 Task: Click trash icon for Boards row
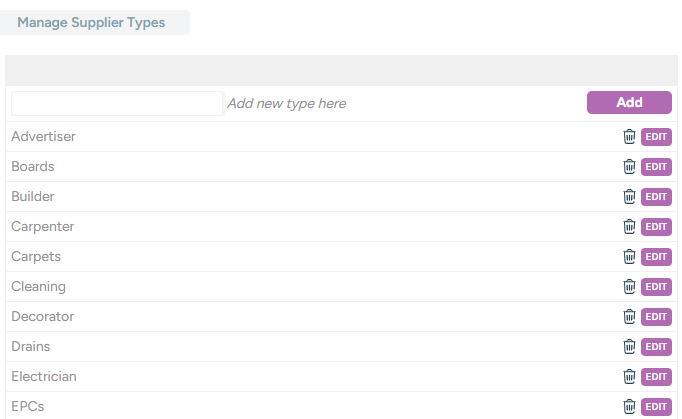point(629,167)
